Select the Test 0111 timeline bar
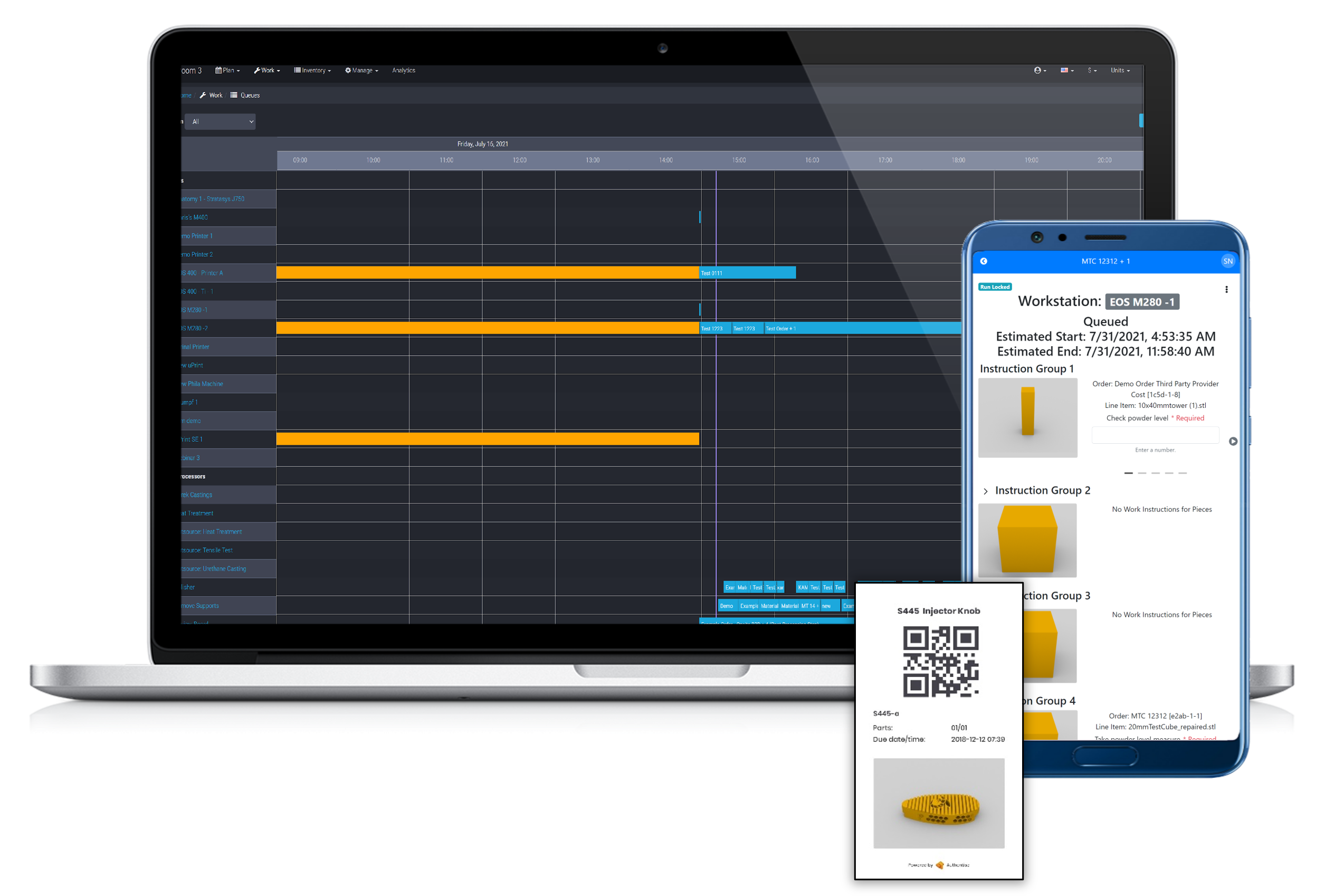Viewport: 1325px width, 896px height. 747,273
